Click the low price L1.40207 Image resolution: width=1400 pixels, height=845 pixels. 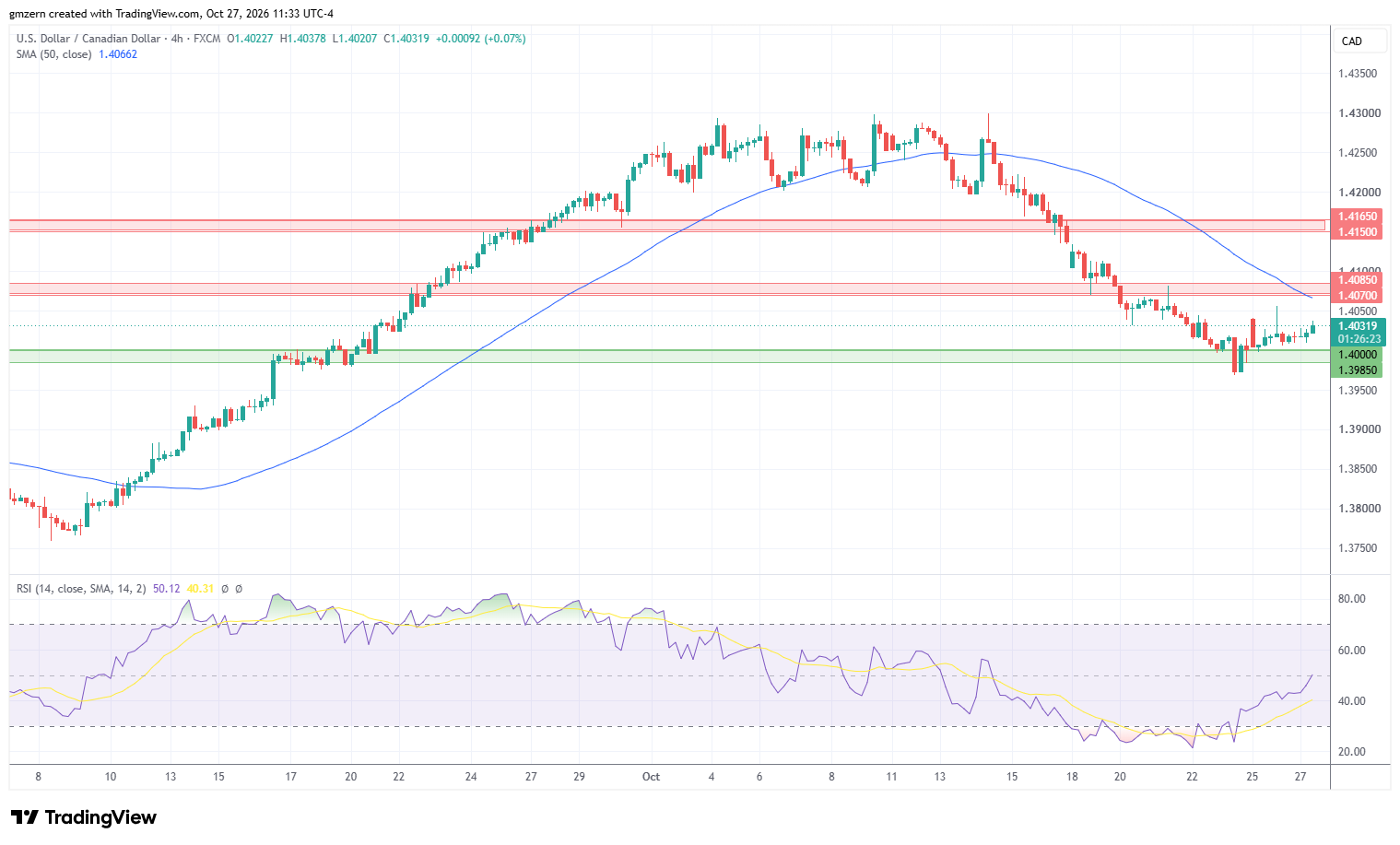355,39
